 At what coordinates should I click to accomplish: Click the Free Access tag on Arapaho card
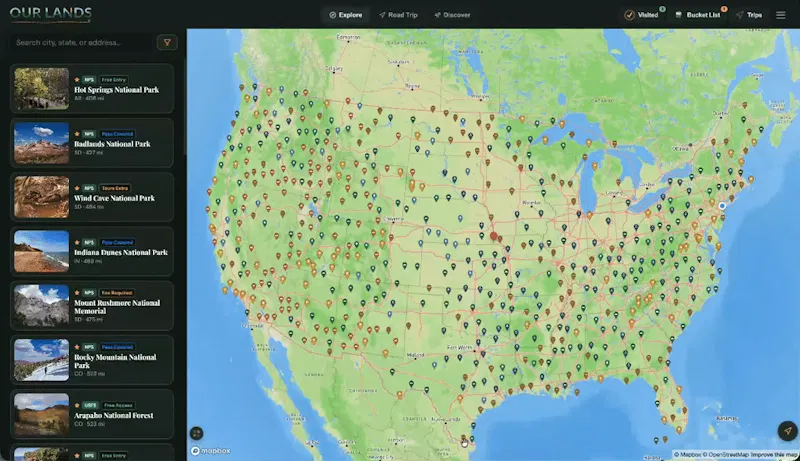(x=118, y=405)
